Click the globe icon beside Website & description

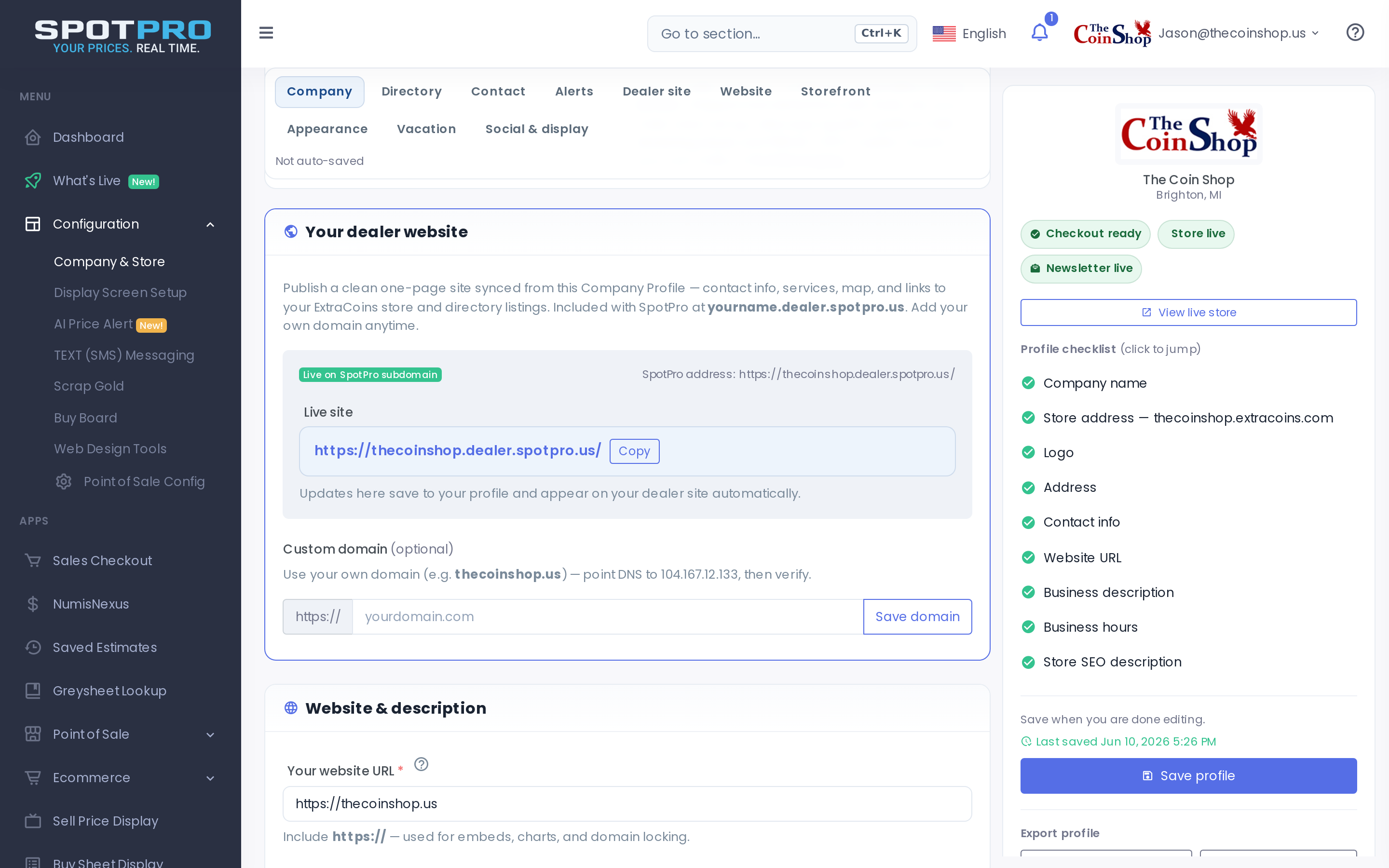[291, 708]
